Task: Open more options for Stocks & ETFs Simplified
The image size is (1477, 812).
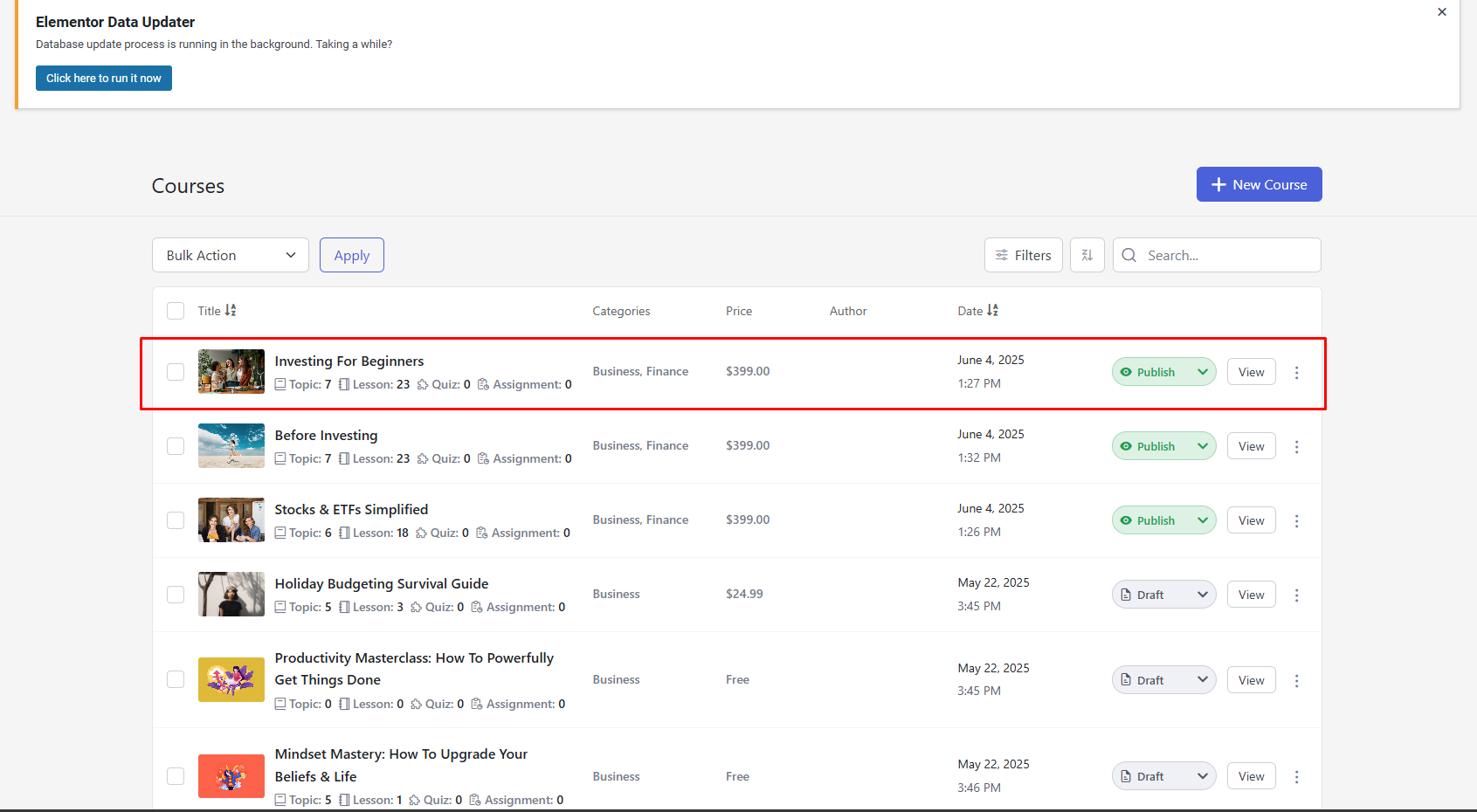Action: (x=1296, y=521)
